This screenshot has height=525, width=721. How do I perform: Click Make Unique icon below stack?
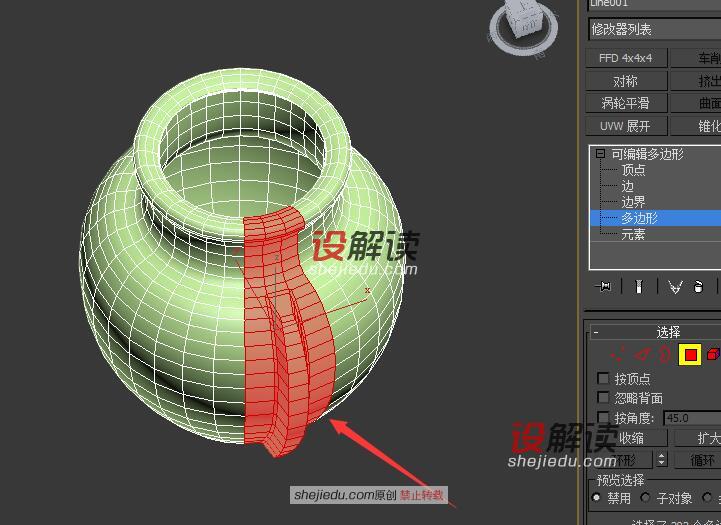(x=674, y=287)
